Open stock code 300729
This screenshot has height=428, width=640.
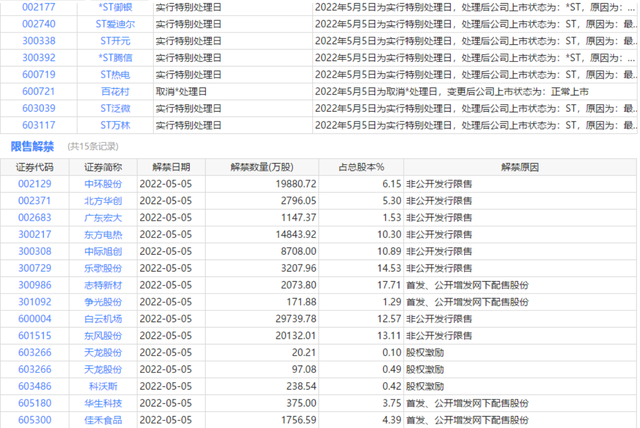[x=35, y=268]
